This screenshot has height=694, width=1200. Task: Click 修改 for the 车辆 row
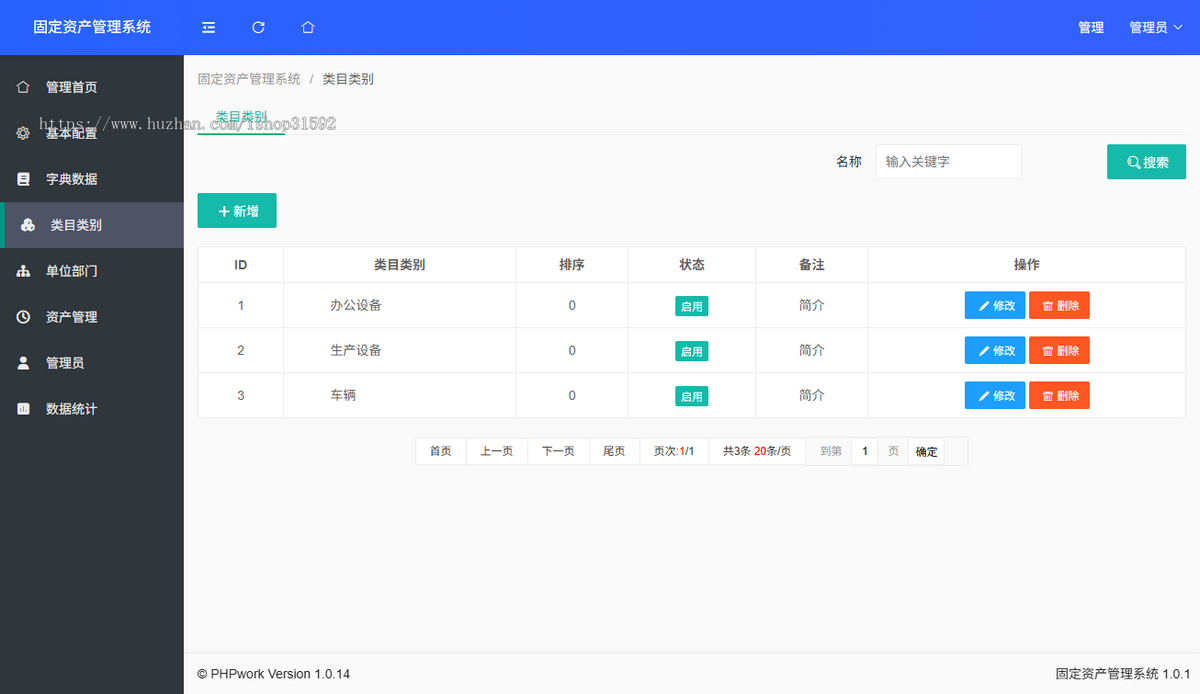point(994,395)
